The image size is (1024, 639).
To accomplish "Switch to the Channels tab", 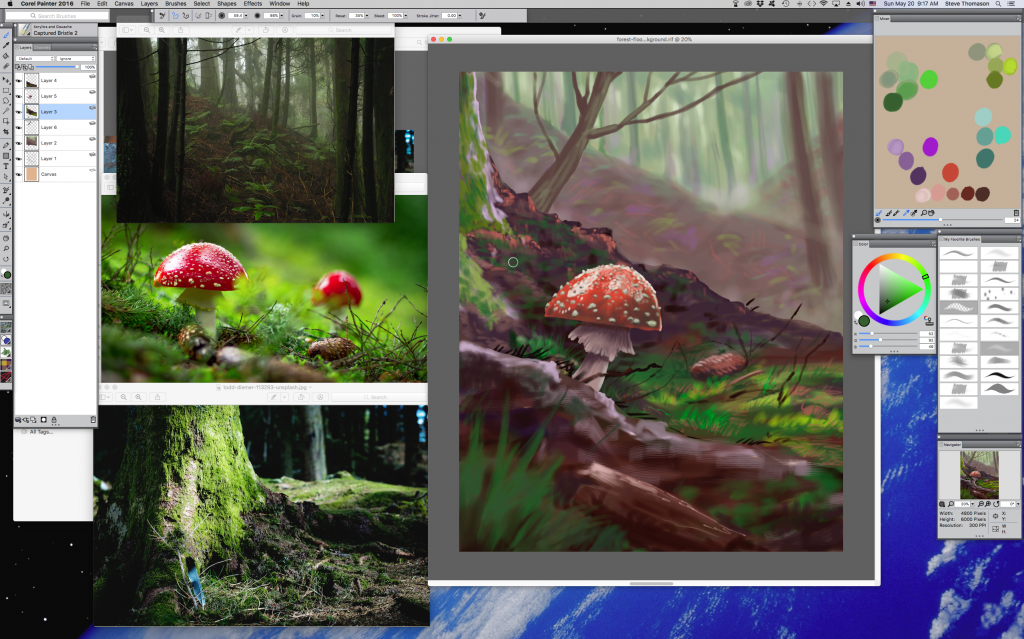I will pyautogui.click(x=42, y=47).
